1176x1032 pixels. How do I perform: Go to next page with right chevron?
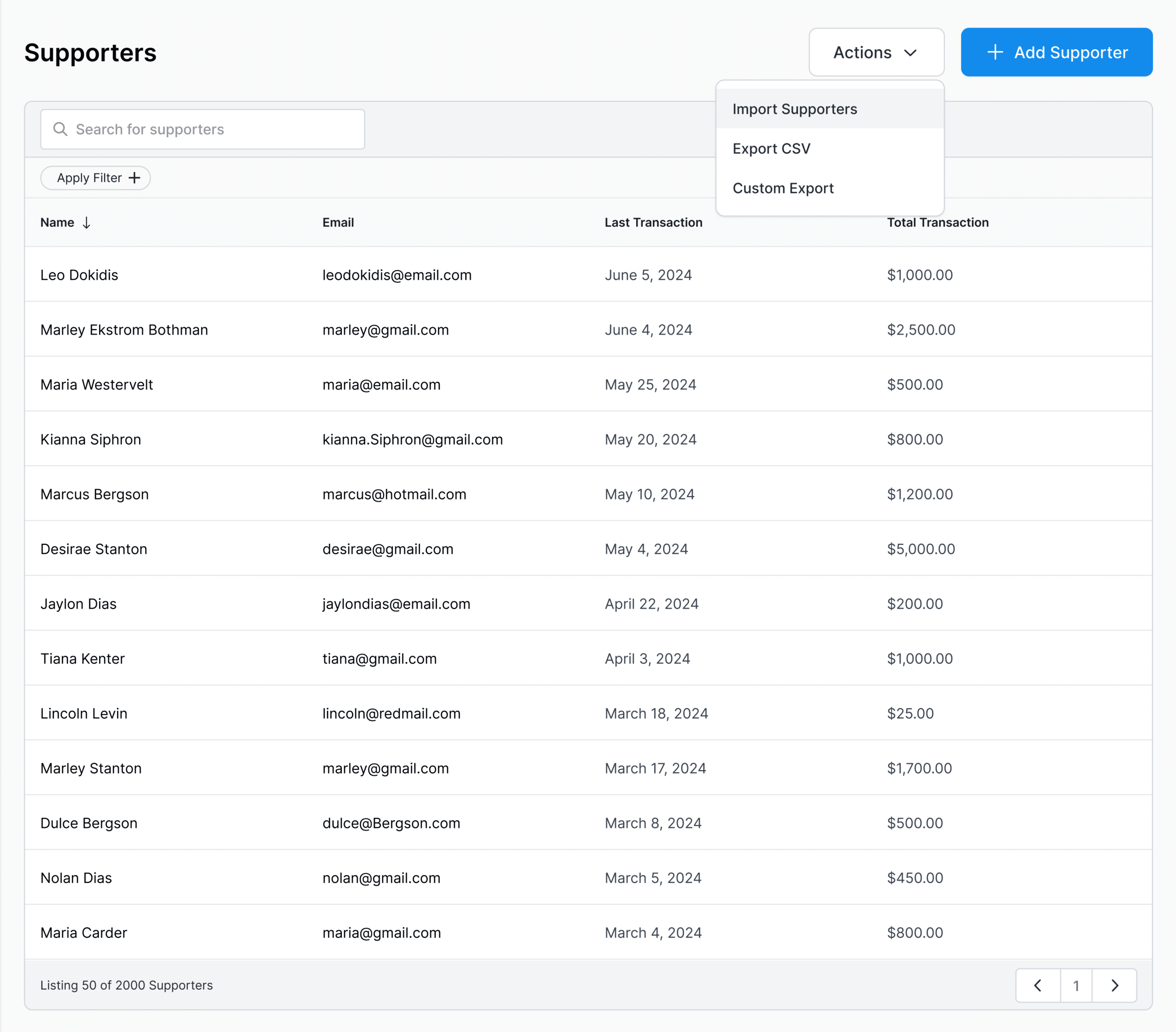pos(1114,986)
